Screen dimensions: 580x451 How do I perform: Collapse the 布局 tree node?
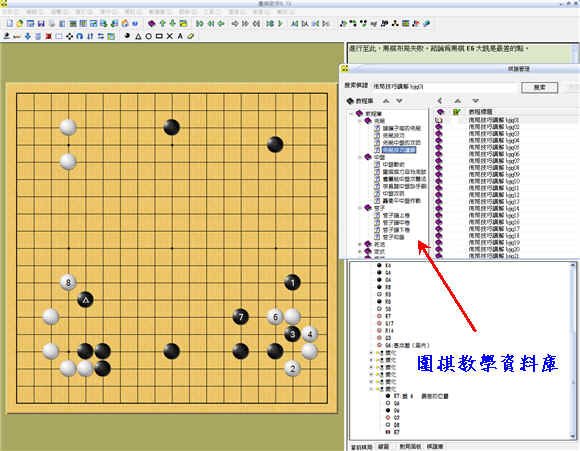(x=360, y=121)
